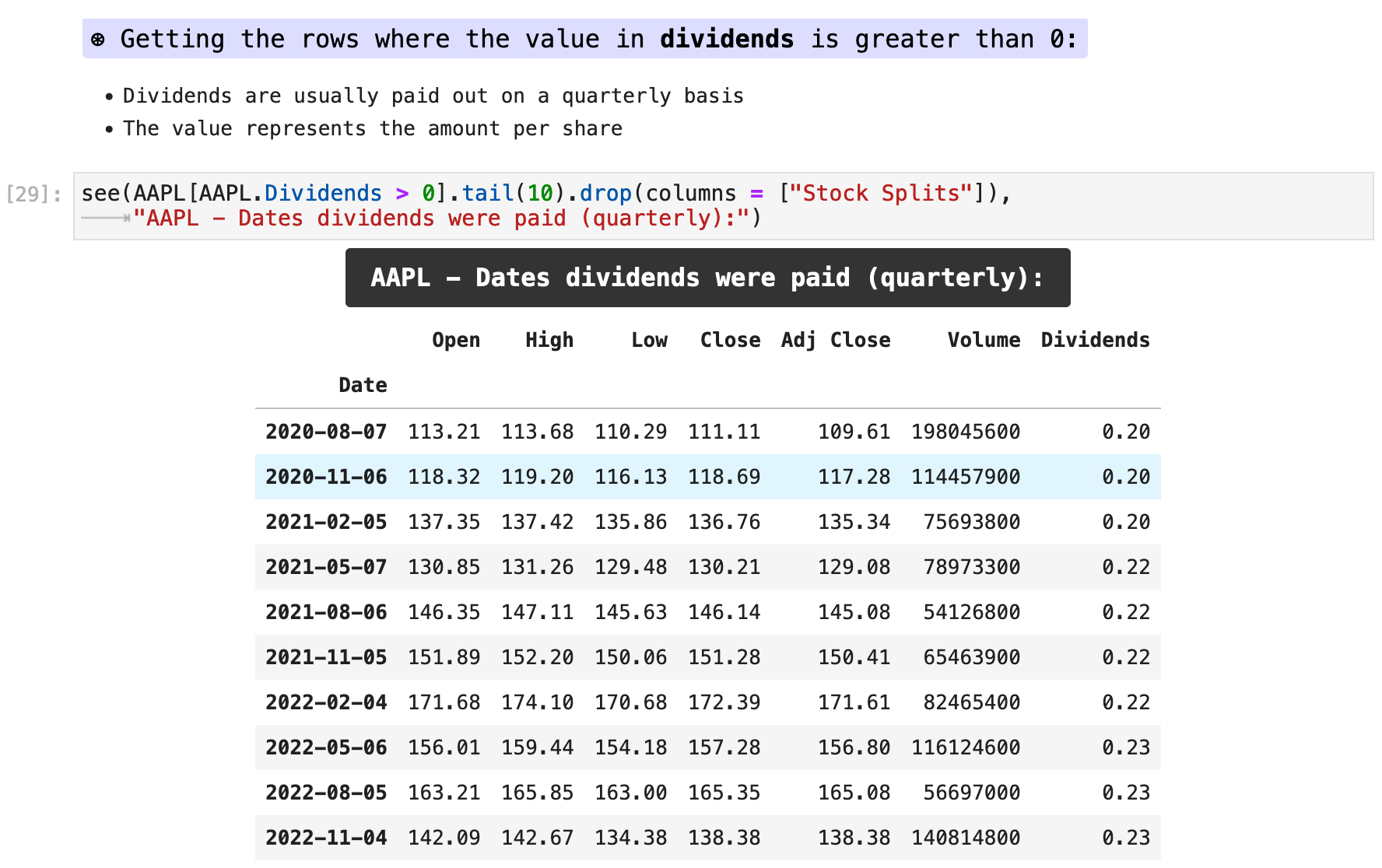Image resolution: width=1382 pixels, height=868 pixels.
Task: Click the Close column header
Action: 730,340
